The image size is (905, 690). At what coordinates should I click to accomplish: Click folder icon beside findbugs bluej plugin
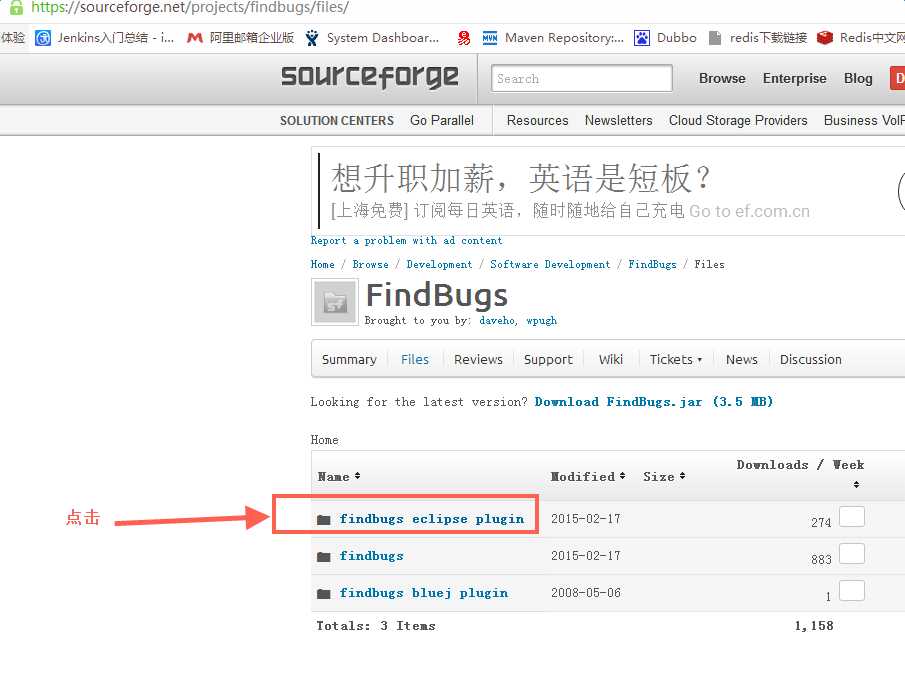click(324, 594)
